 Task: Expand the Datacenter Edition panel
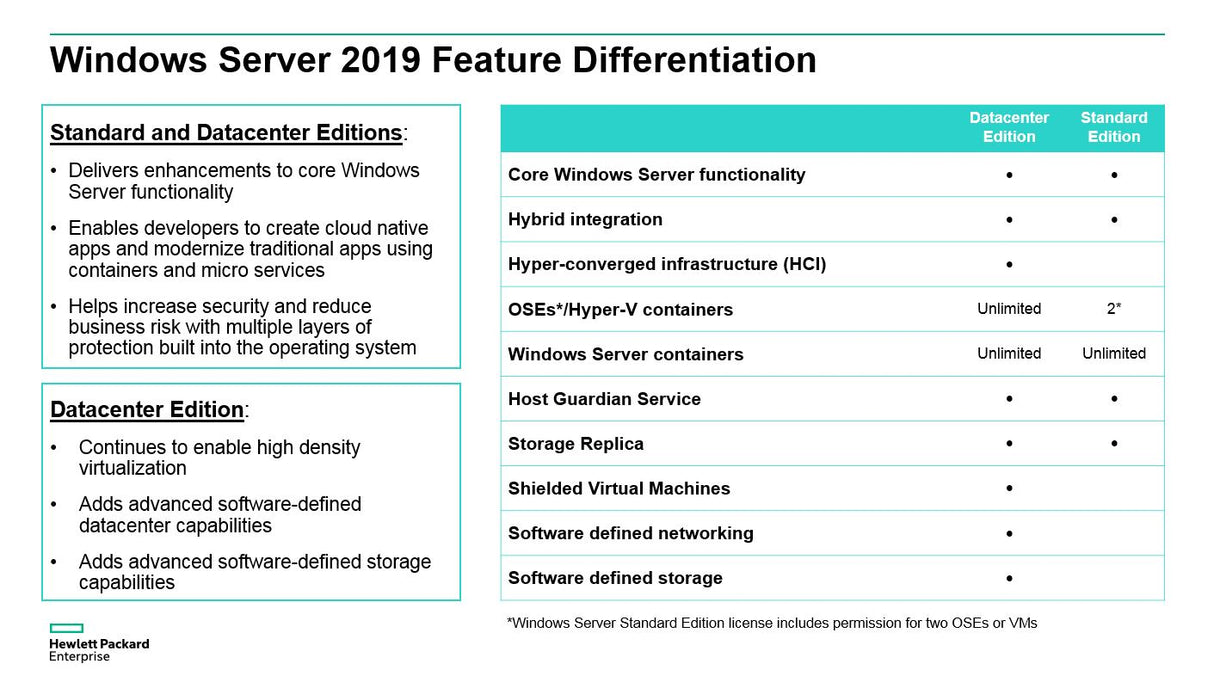[x=250, y=487]
